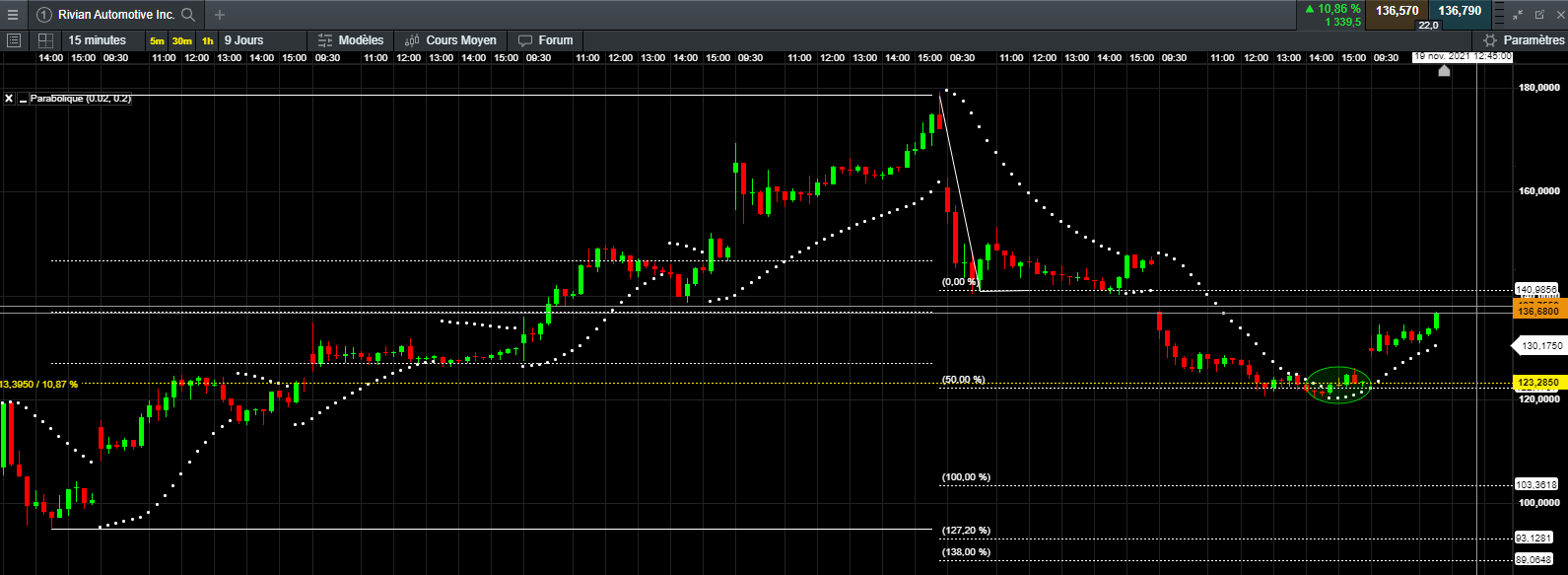Click the yellow 123,2850 price tag
The image size is (1568, 575).
click(1538, 382)
